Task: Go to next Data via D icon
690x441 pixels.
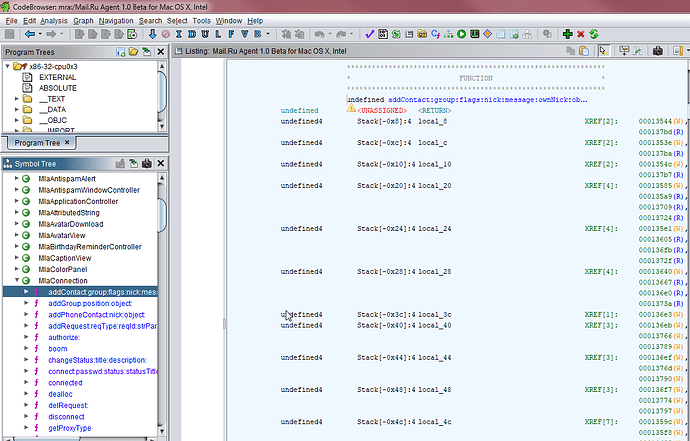Action: point(192,34)
